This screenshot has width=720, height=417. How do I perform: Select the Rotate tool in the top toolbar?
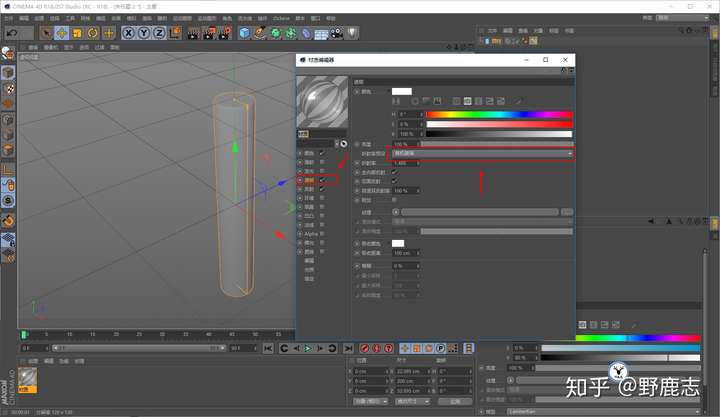coord(93,33)
